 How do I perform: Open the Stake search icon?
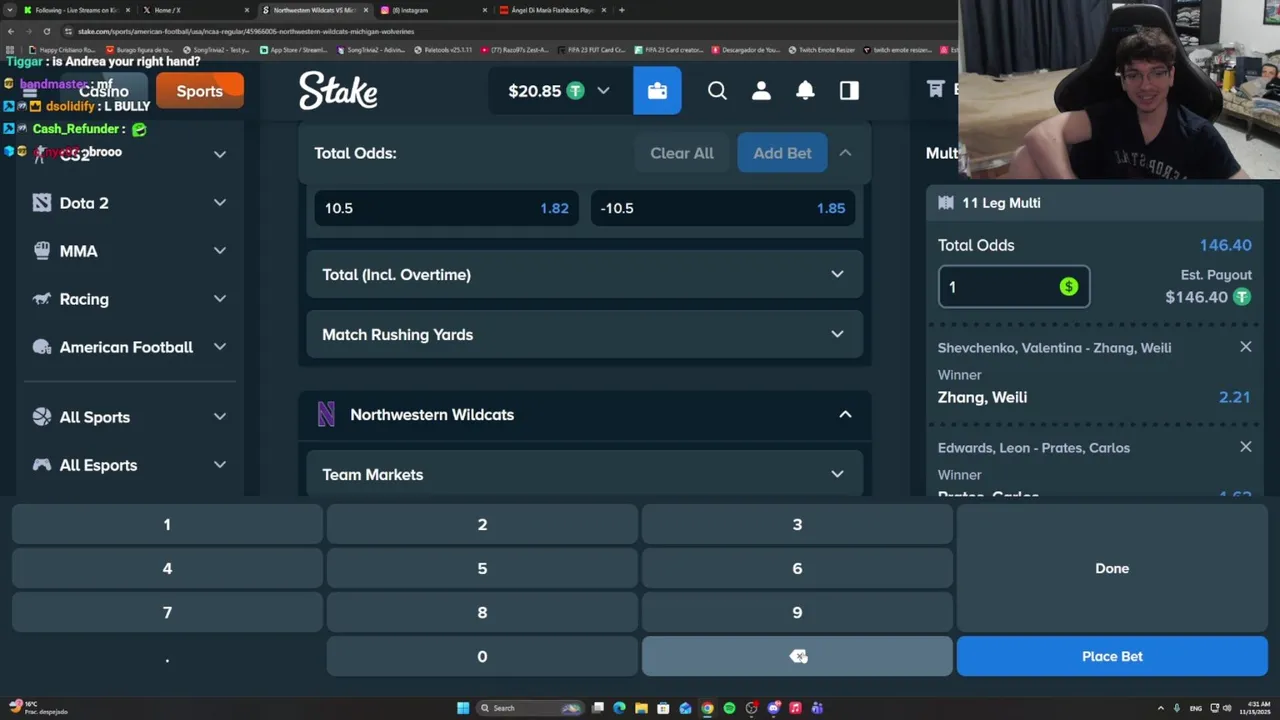tap(717, 91)
